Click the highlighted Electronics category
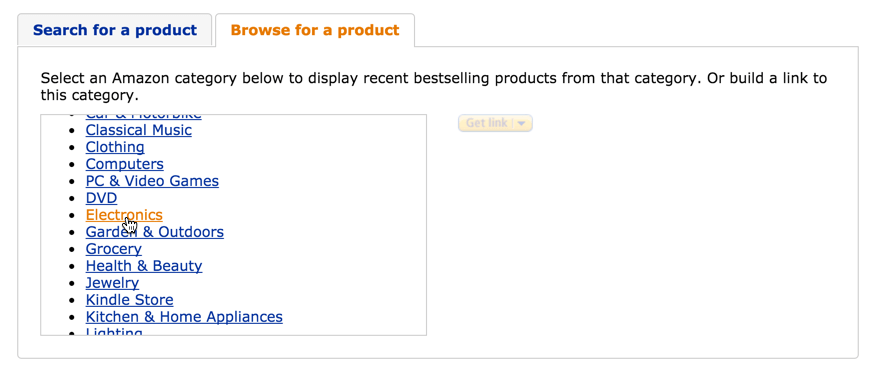871x387 pixels. pos(124,215)
